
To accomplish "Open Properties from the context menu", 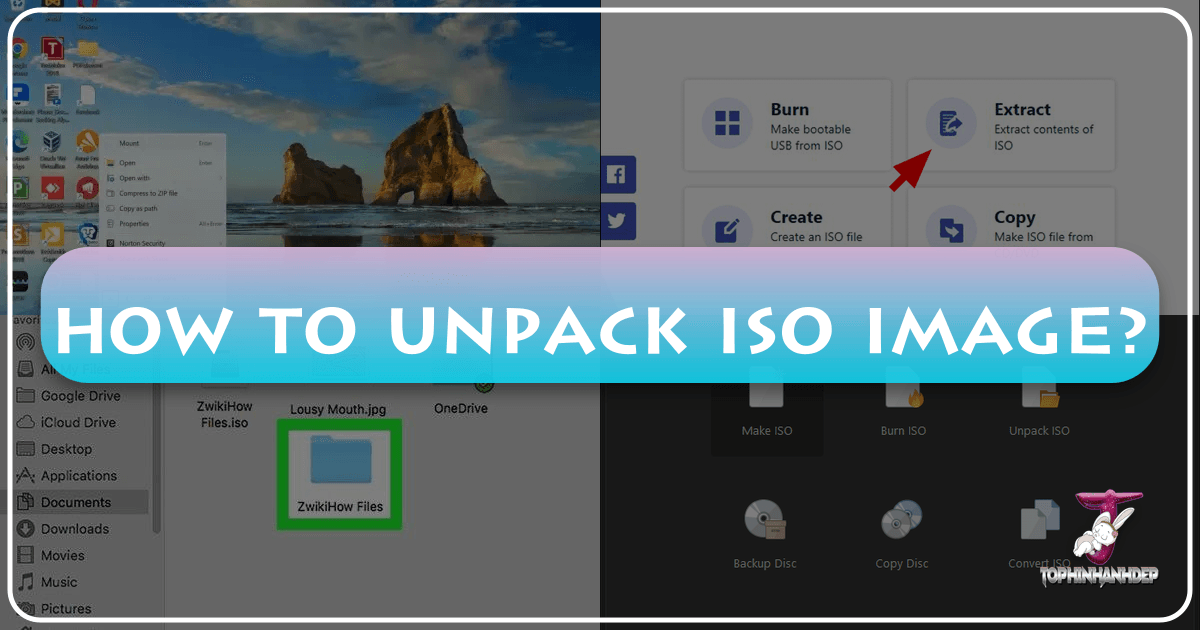I will pos(134,224).
